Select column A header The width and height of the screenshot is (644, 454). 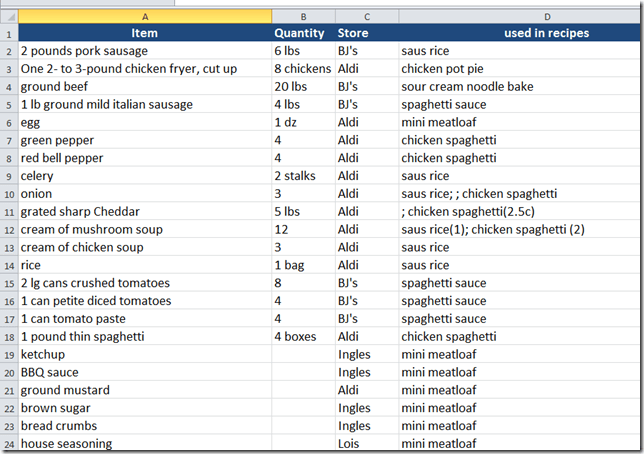(145, 17)
